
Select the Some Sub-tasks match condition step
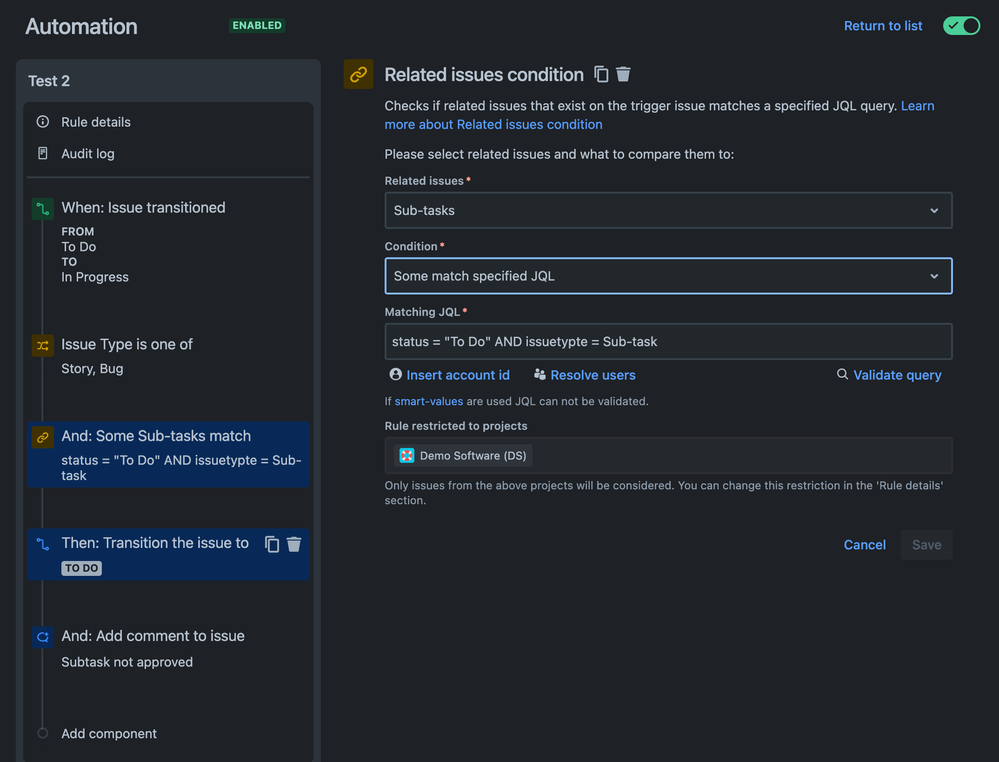pos(168,454)
